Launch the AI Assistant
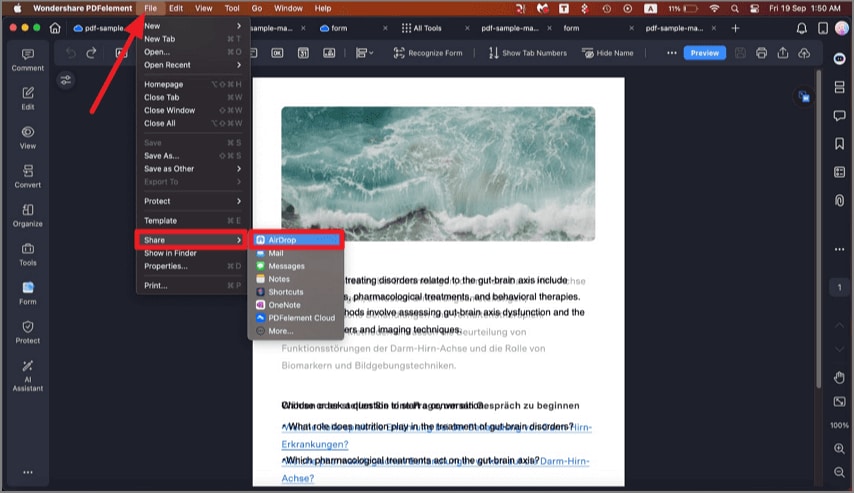Screen dimensions: 854x493 pyautogui.click(x=27, y=376)
